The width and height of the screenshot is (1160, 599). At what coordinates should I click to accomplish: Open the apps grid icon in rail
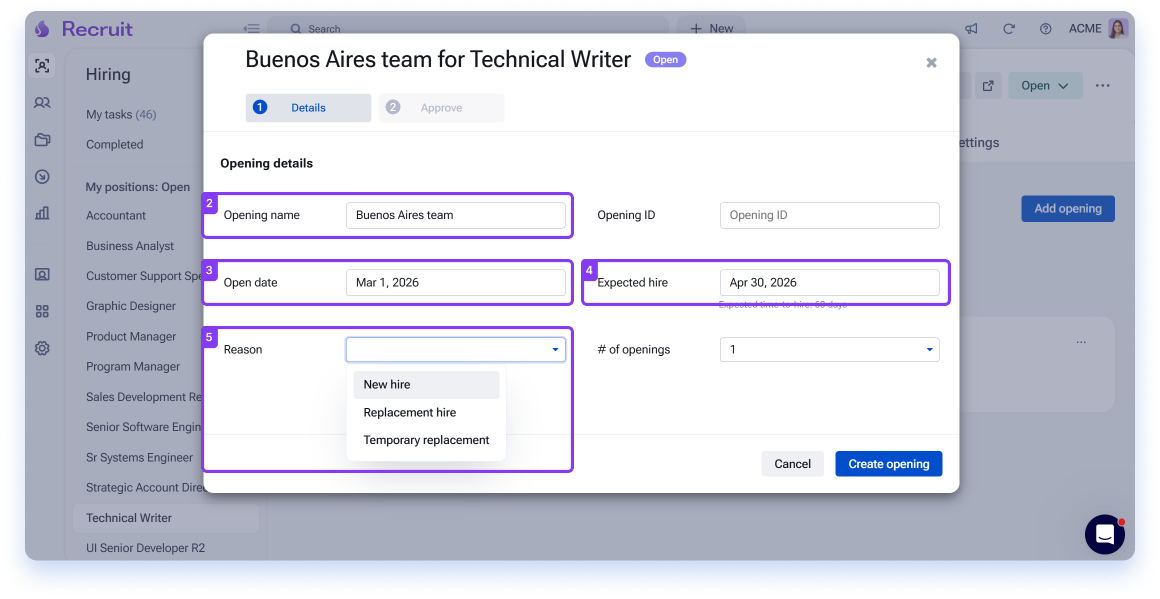[42, 311]
